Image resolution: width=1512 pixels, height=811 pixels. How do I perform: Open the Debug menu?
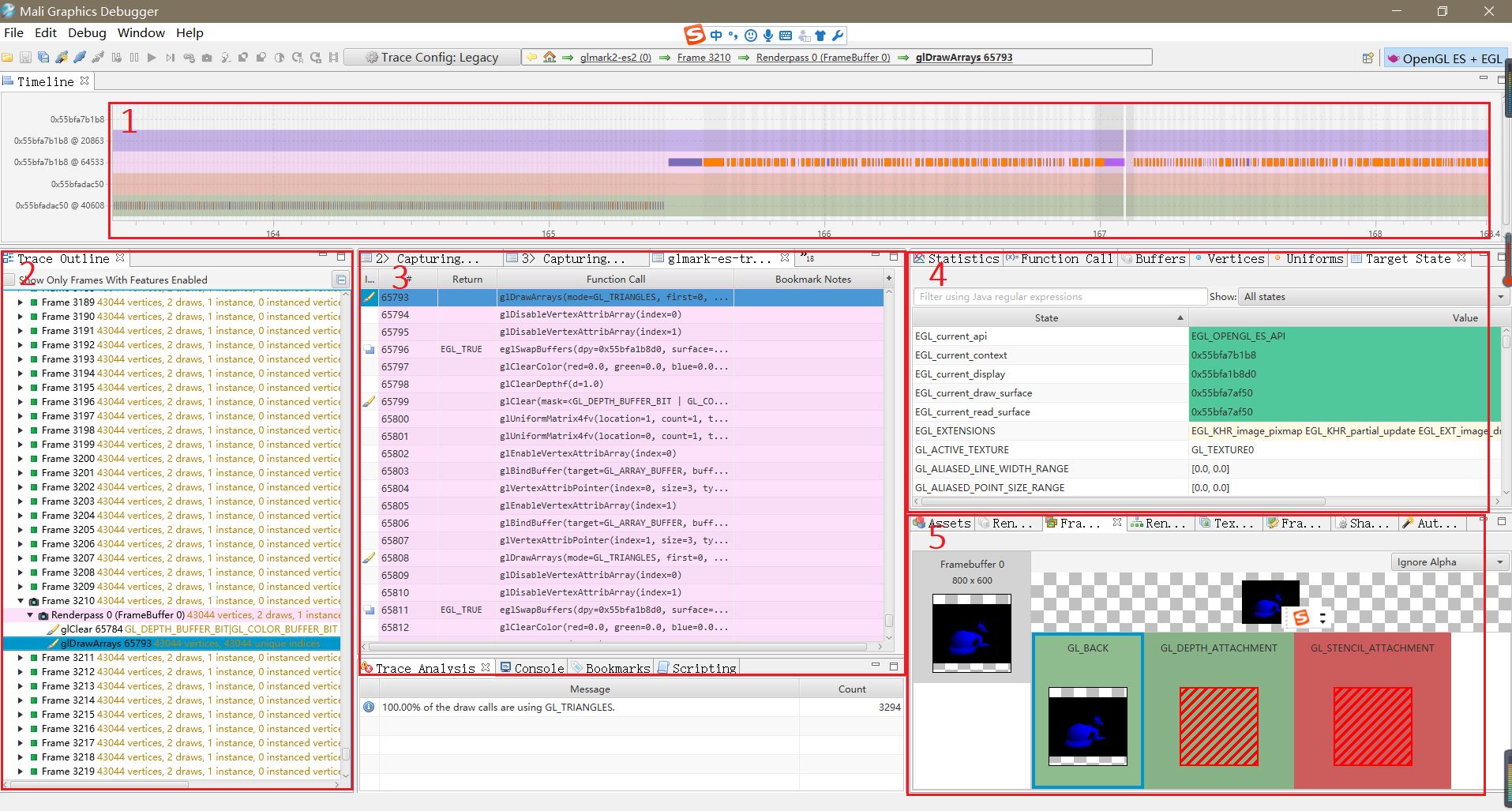tap(86, 32)
